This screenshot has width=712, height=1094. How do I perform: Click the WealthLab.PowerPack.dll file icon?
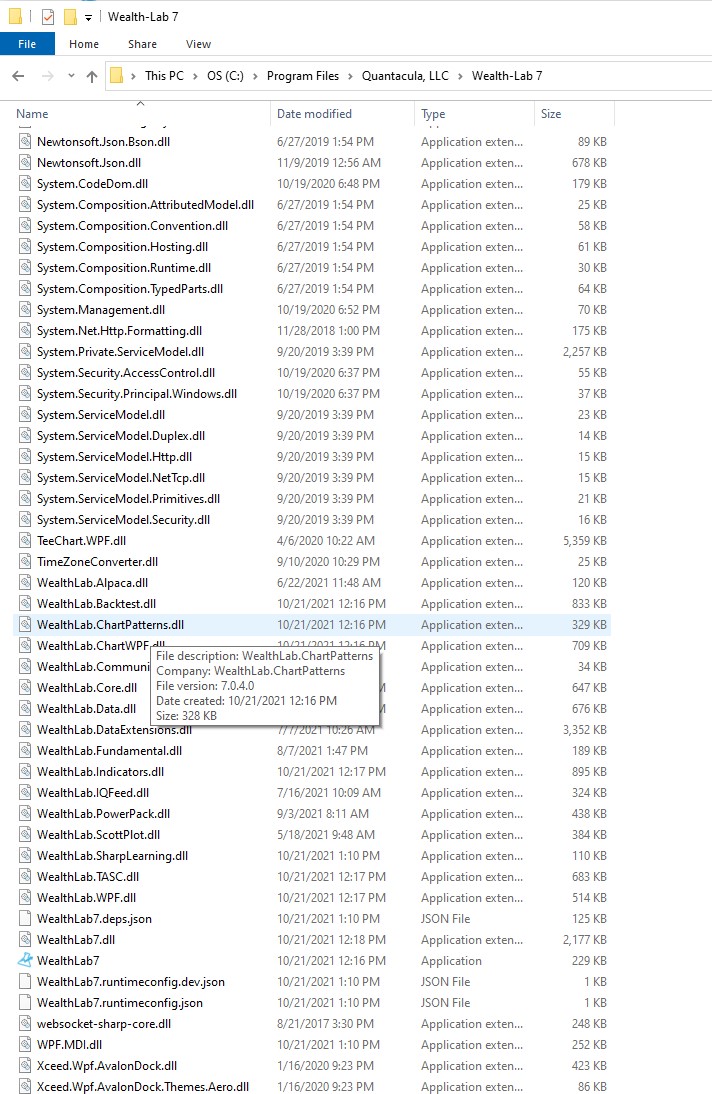point(25,814)
